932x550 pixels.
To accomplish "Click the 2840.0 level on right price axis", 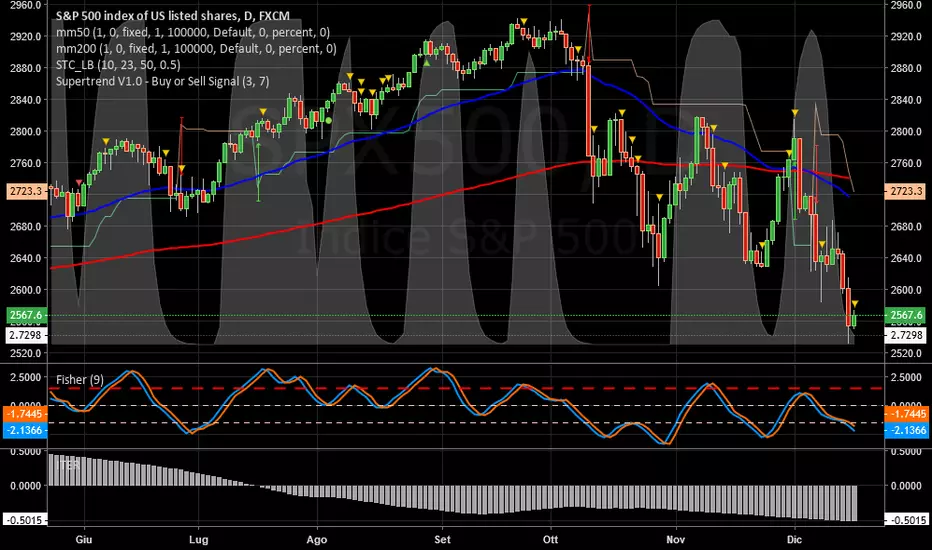I will (906, 100).
